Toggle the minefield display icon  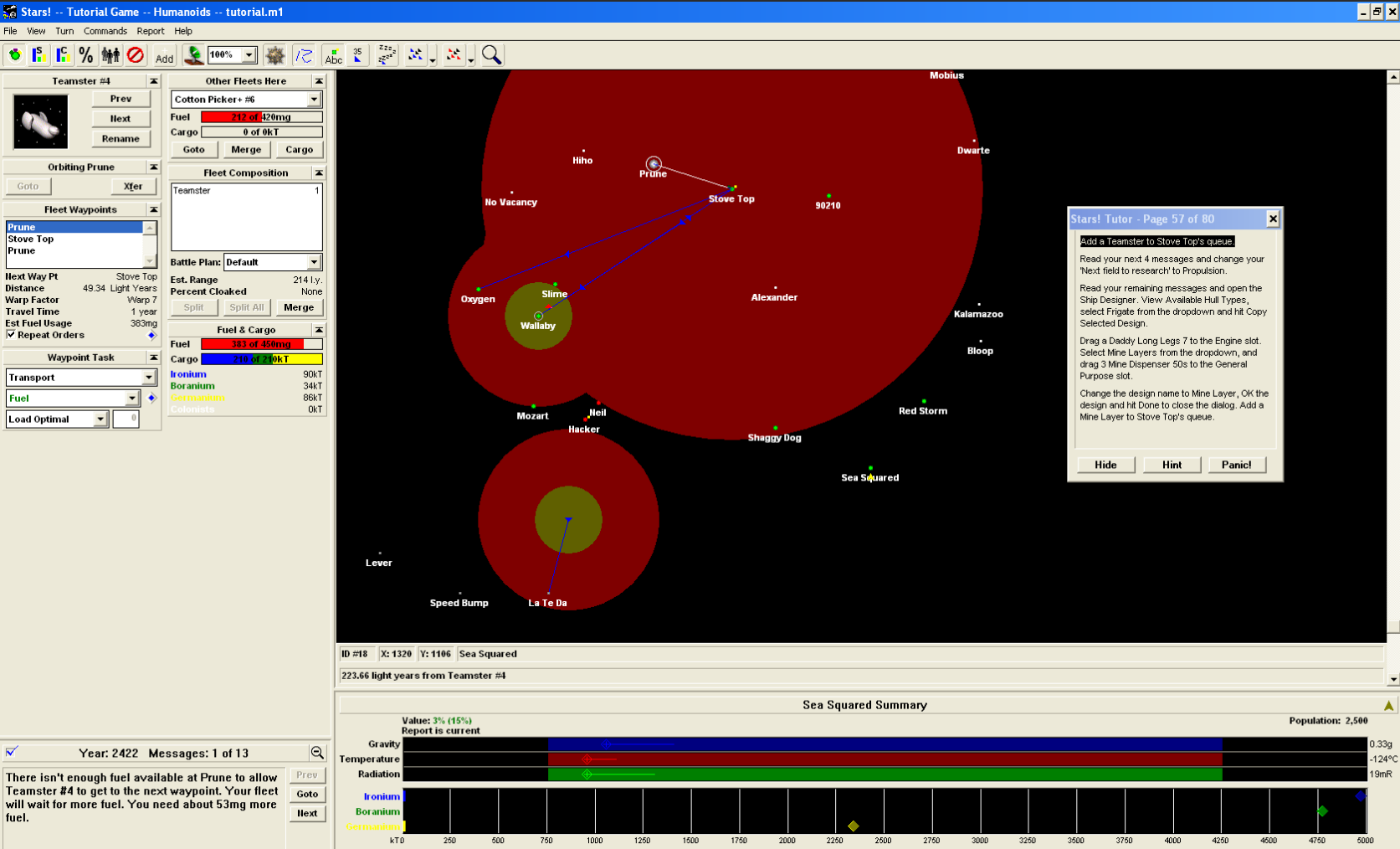click(274, 55)
